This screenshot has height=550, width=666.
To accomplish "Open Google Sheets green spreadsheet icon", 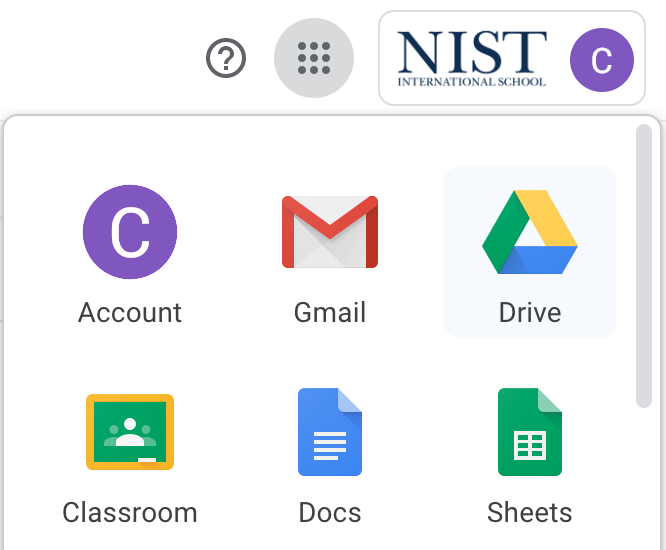I will (x=530, y=432).
